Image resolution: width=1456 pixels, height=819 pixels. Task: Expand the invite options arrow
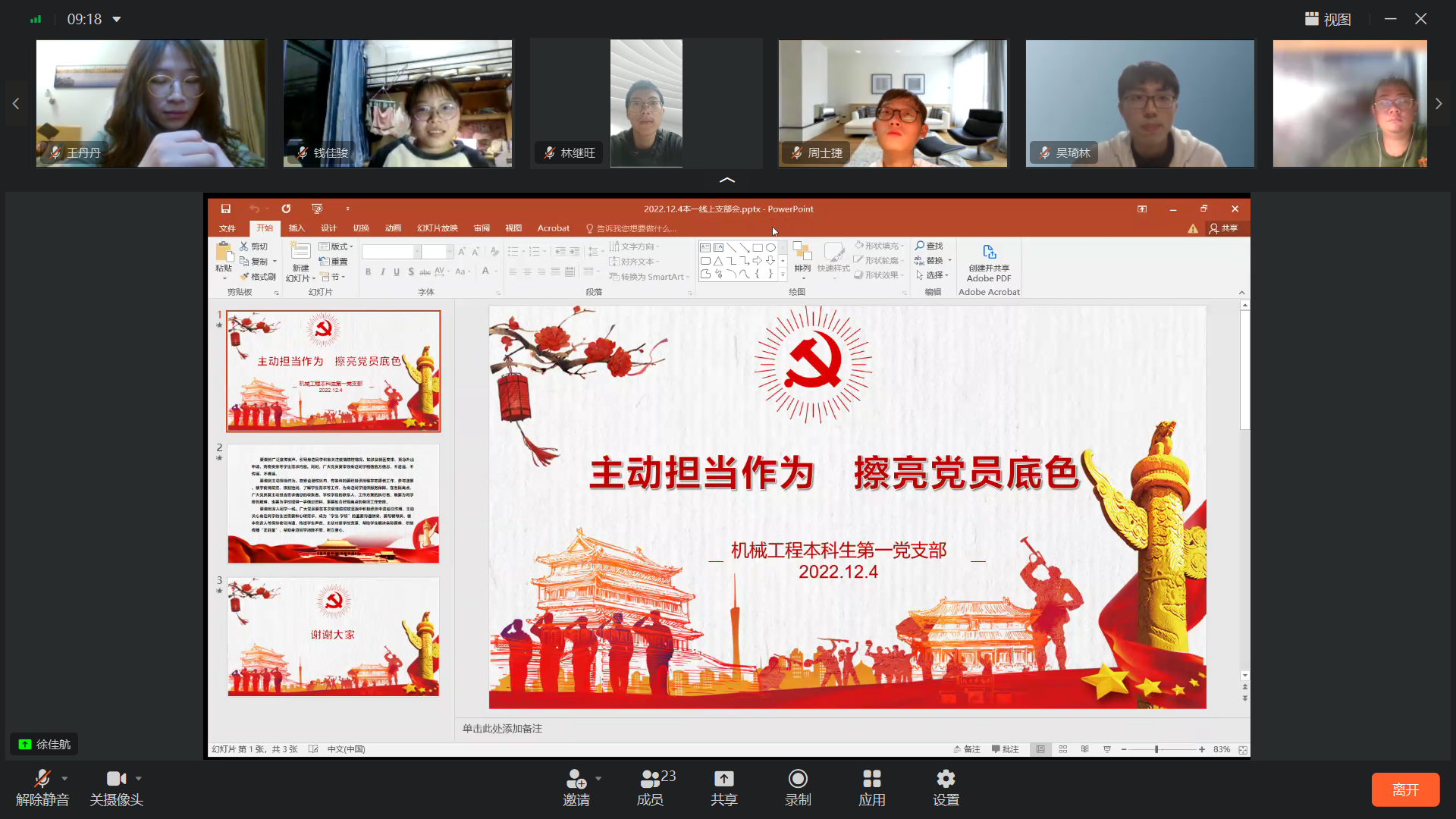coord(598,779)
